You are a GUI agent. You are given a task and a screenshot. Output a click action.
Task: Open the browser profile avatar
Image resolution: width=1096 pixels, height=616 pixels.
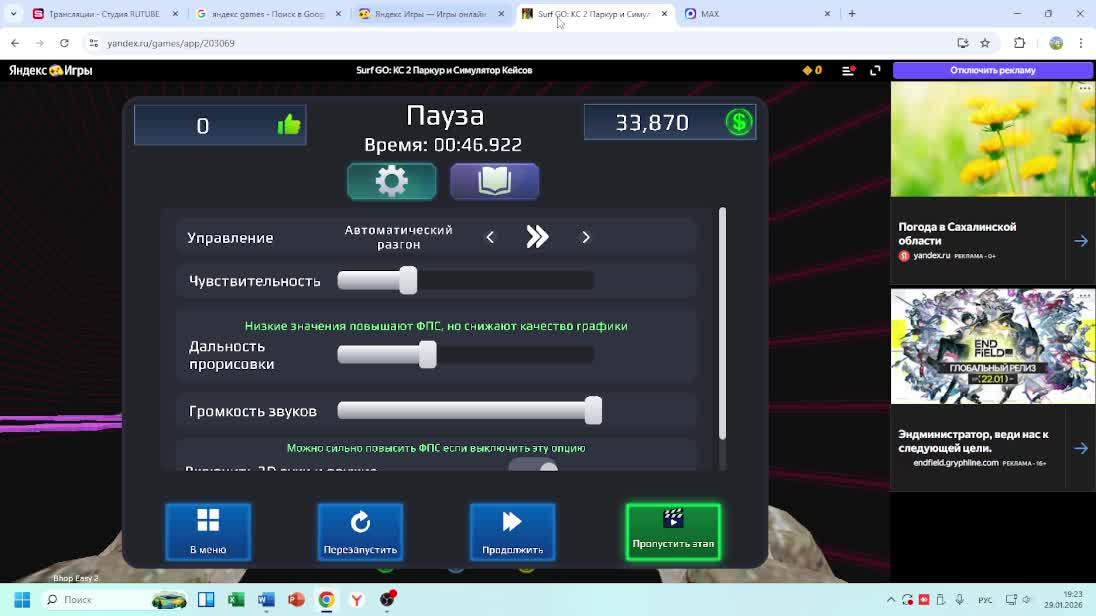pos(1056,43)
